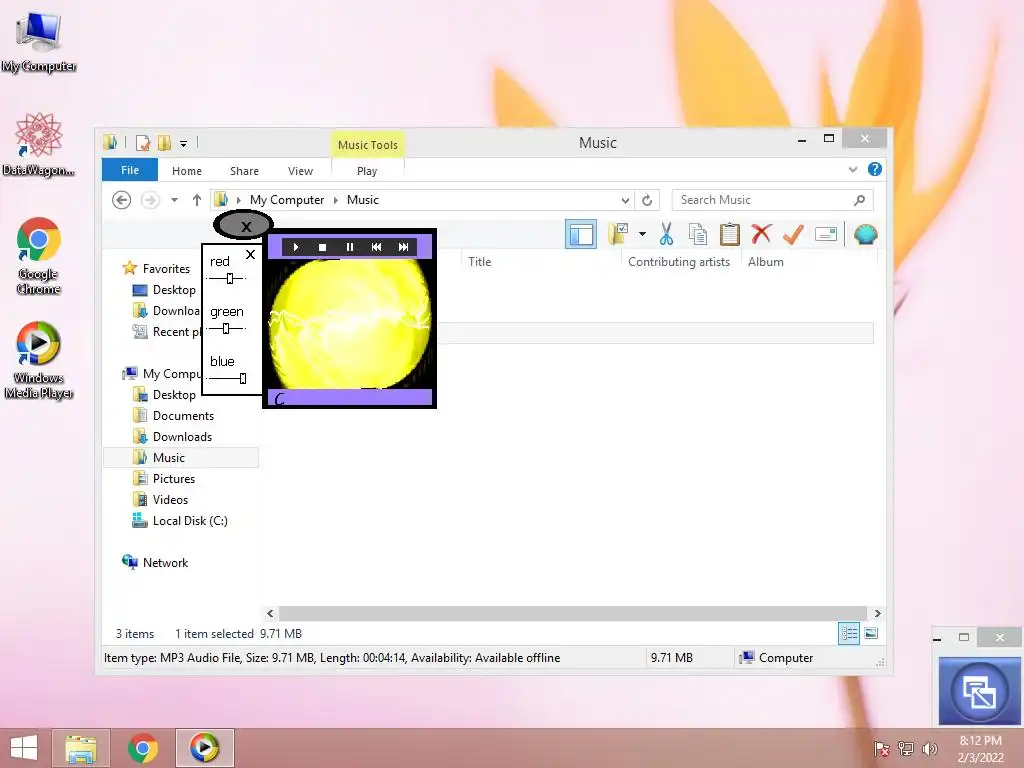Select Desktop under Favorites
Image resolution: width=1024 pixels, height=768 pixels.
coord(174,289)
